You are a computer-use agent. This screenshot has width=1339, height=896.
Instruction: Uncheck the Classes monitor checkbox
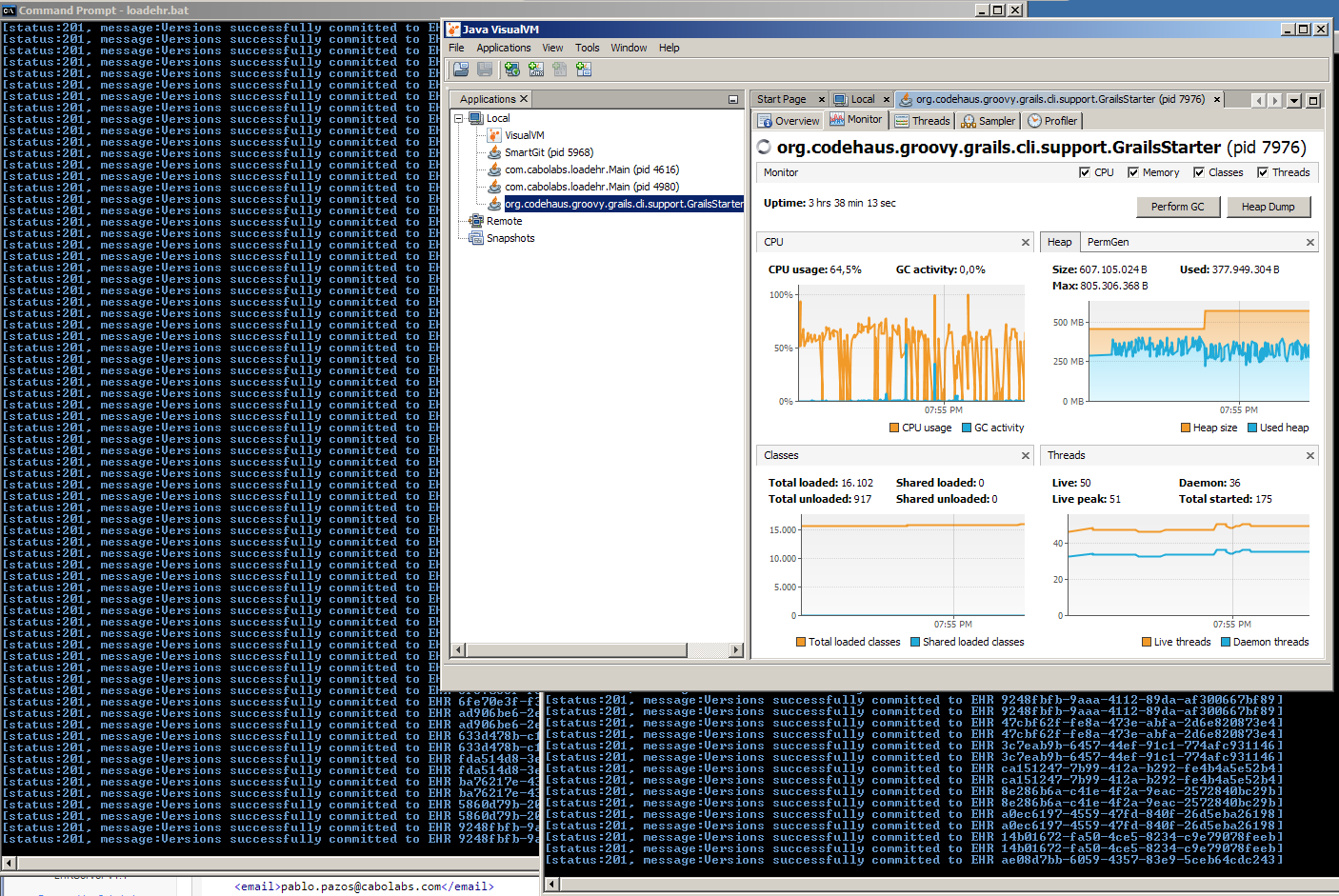[x=1199, y=172]
